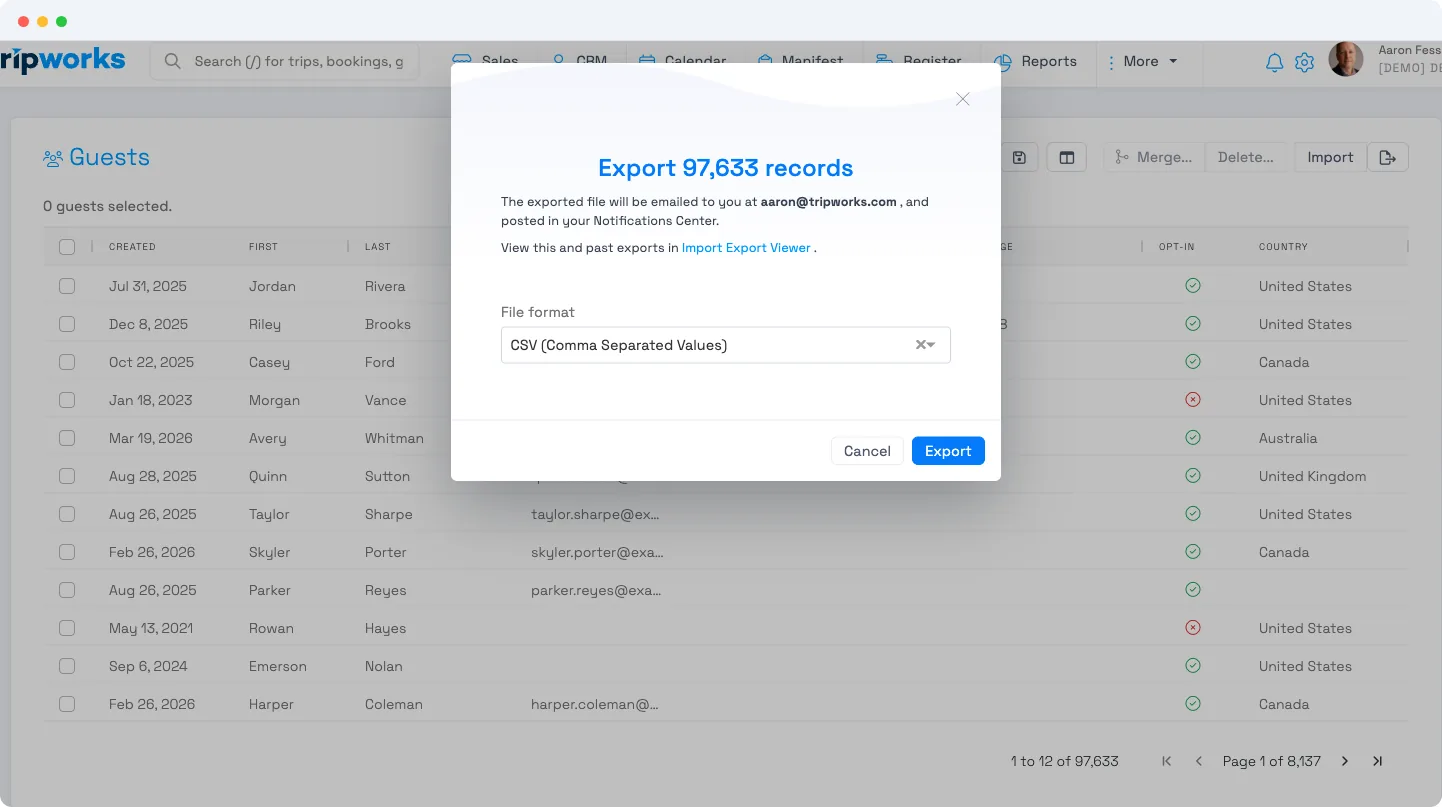Sort by the COUNTRY column header
Image resolution: width=1442 pixels, height=807 pixels.
click(x=1283, y=246)
